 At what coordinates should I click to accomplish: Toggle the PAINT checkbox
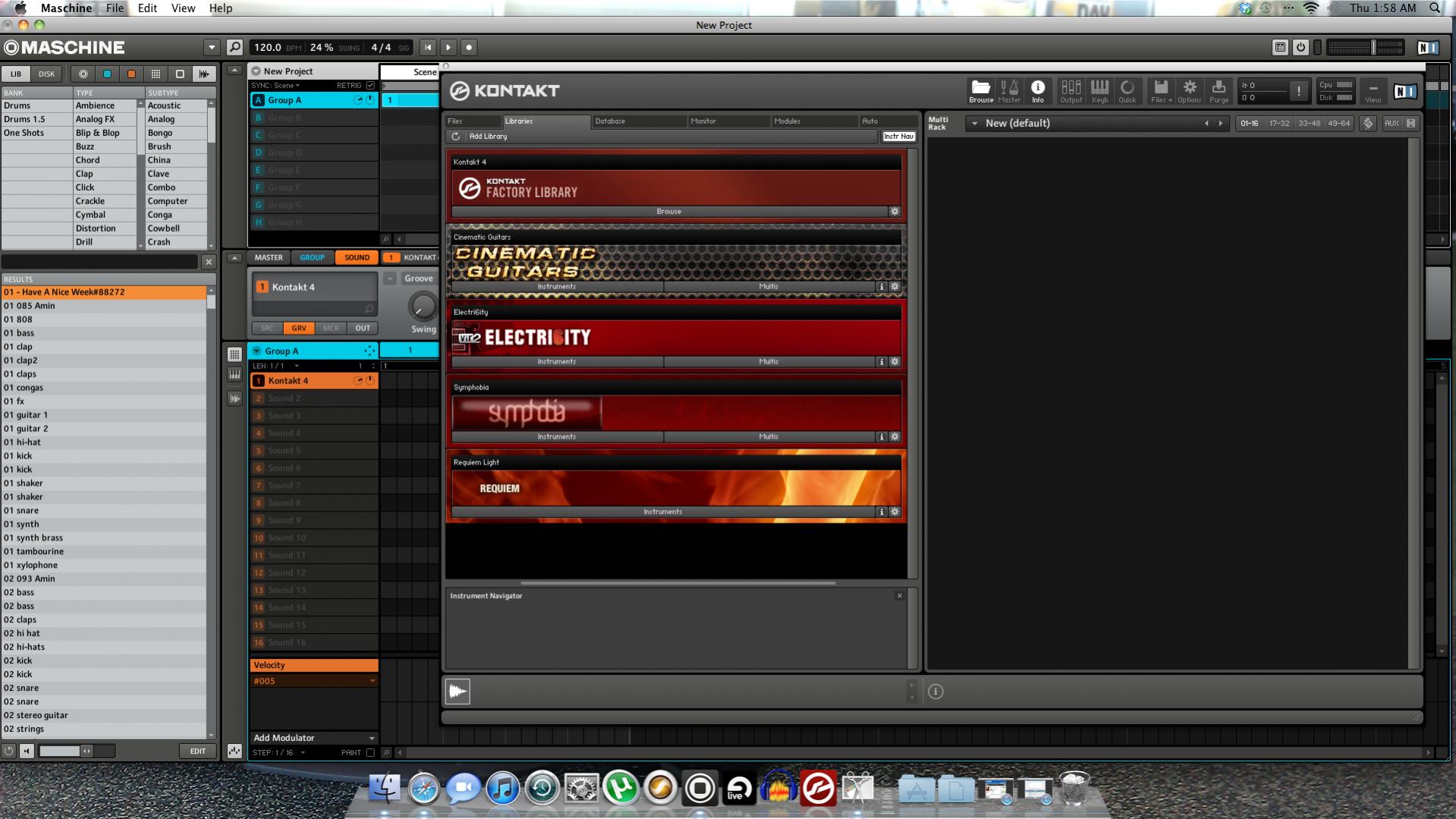click(370, 753)
